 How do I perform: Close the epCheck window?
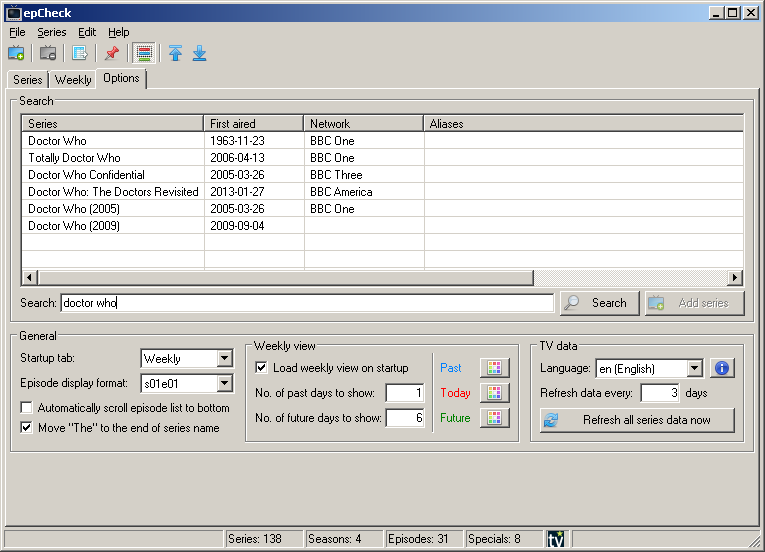click(751, 13)
